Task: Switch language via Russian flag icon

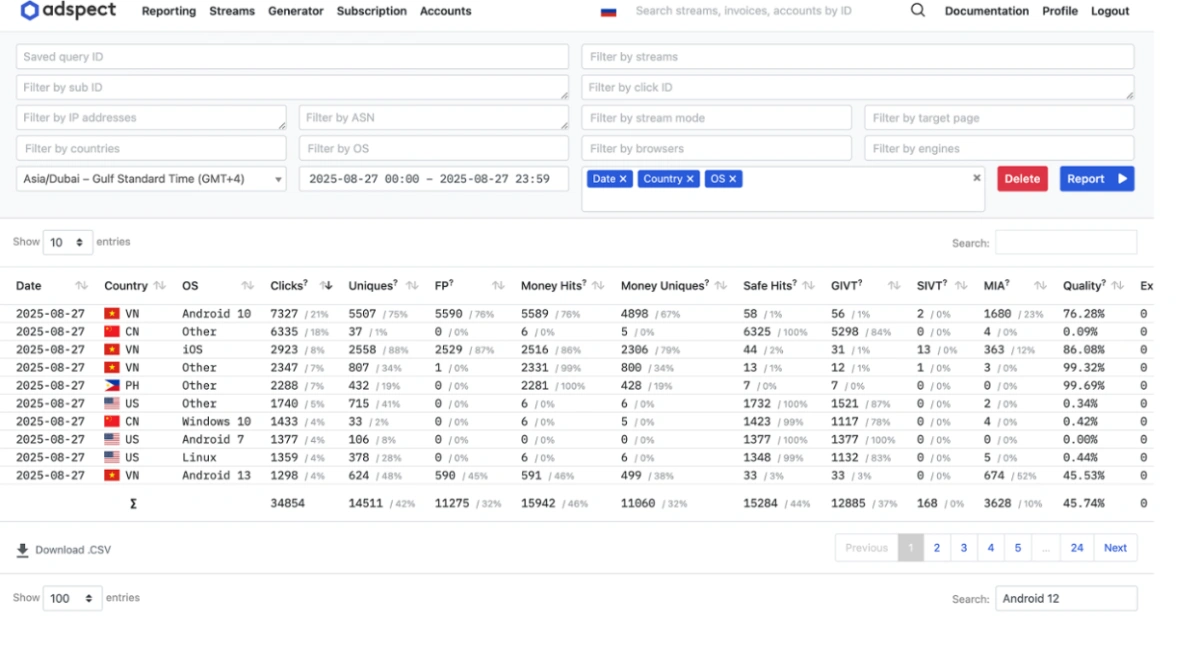Action: [608, 12]
